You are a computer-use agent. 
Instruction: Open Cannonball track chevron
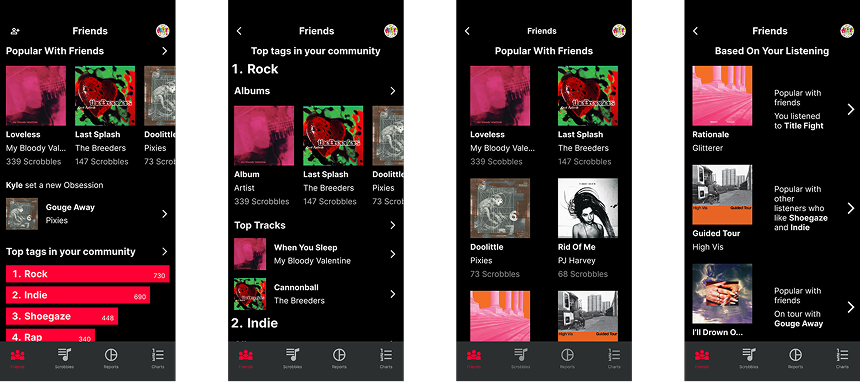[393, 294]
